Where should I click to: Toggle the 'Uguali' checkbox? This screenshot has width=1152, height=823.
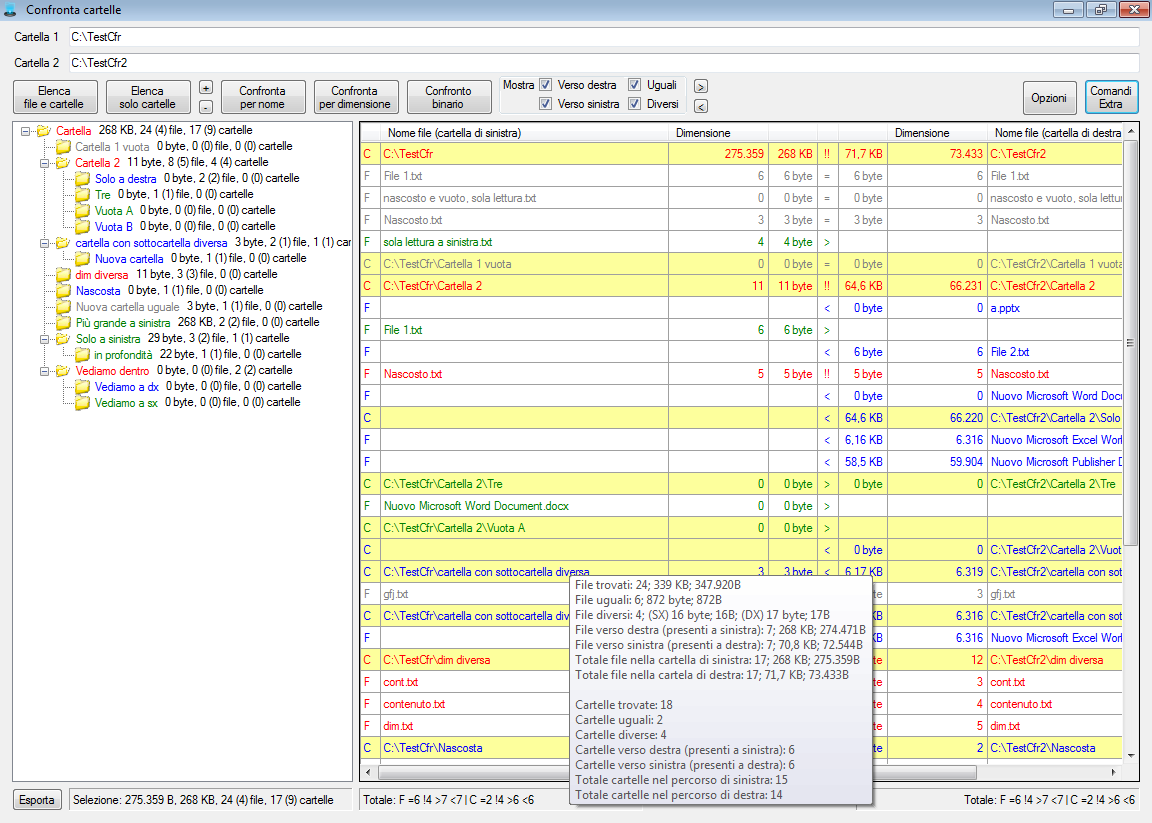[635, 85]
